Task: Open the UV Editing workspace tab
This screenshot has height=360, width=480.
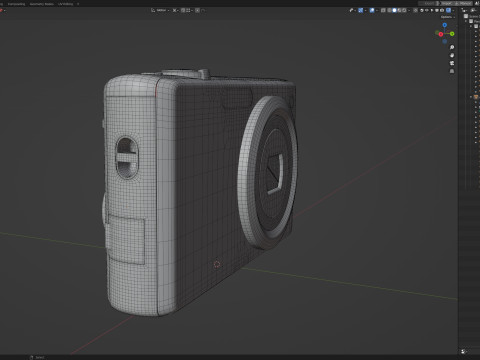Action: click(65, 4)
